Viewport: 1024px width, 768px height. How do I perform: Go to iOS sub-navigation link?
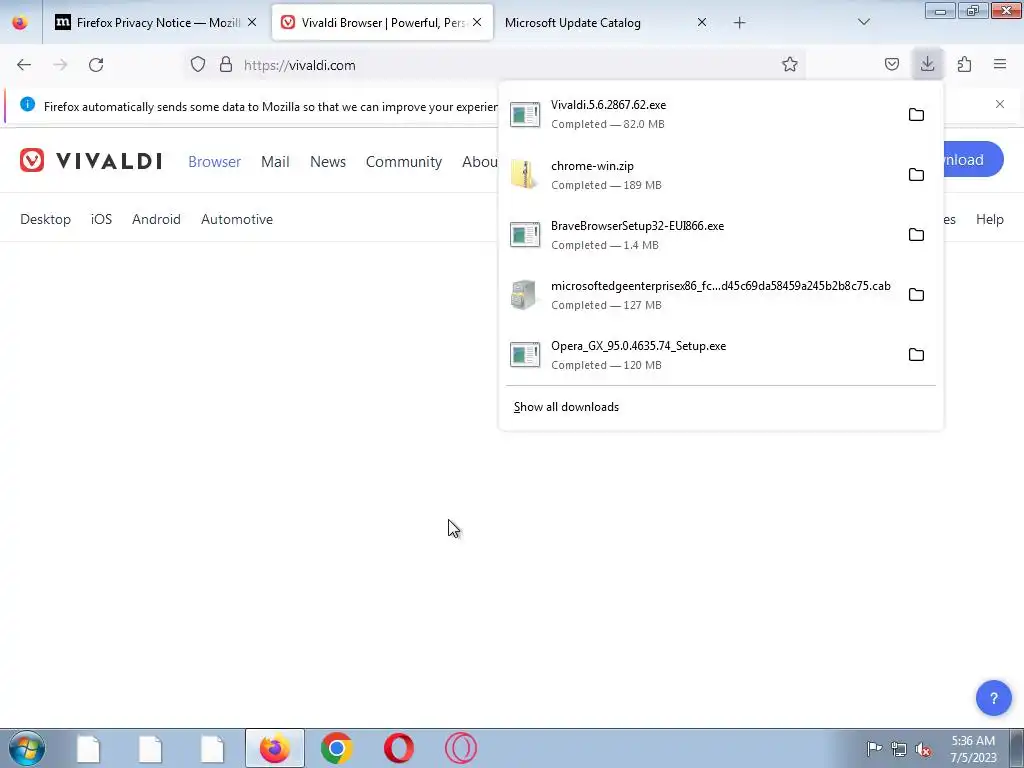(x=101, y=219)
